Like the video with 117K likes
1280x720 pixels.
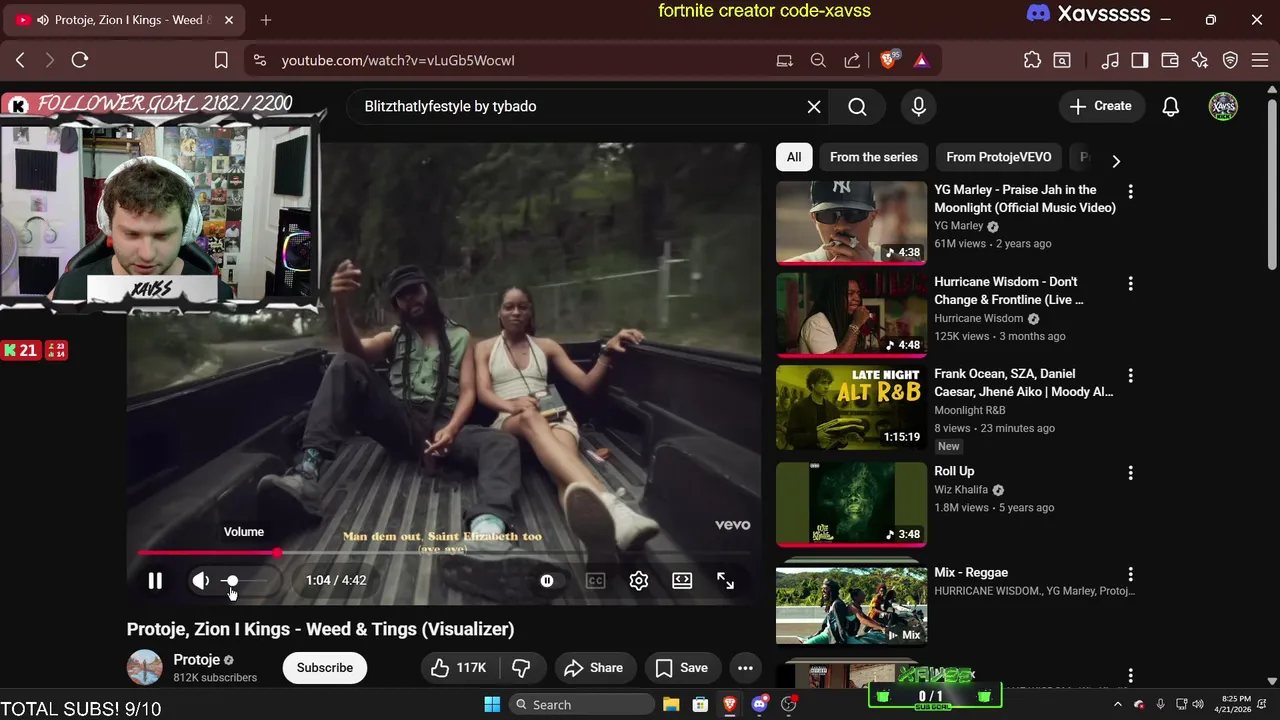pos(458,668)
